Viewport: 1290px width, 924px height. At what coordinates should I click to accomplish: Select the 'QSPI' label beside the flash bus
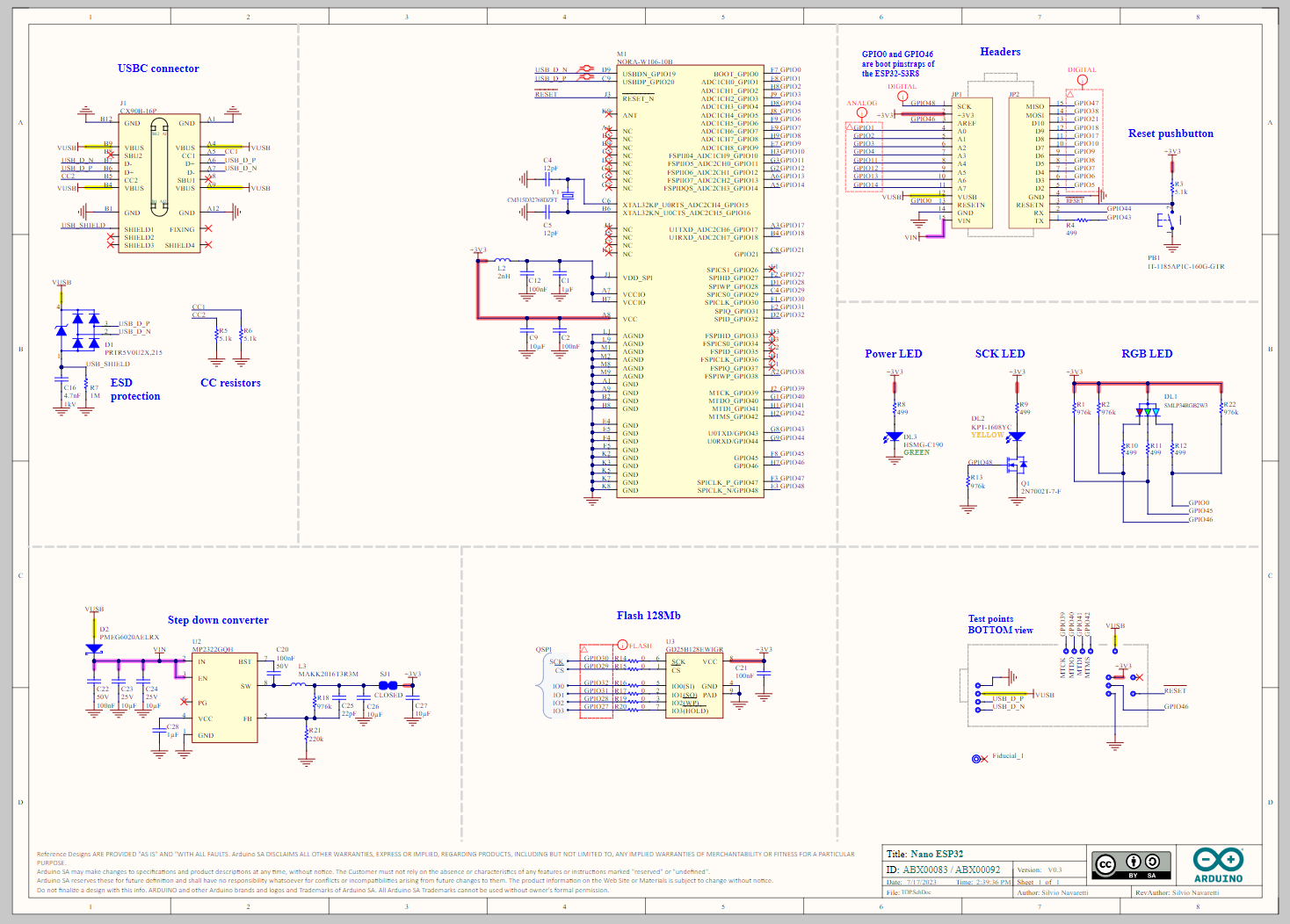[x=543, y=650]
